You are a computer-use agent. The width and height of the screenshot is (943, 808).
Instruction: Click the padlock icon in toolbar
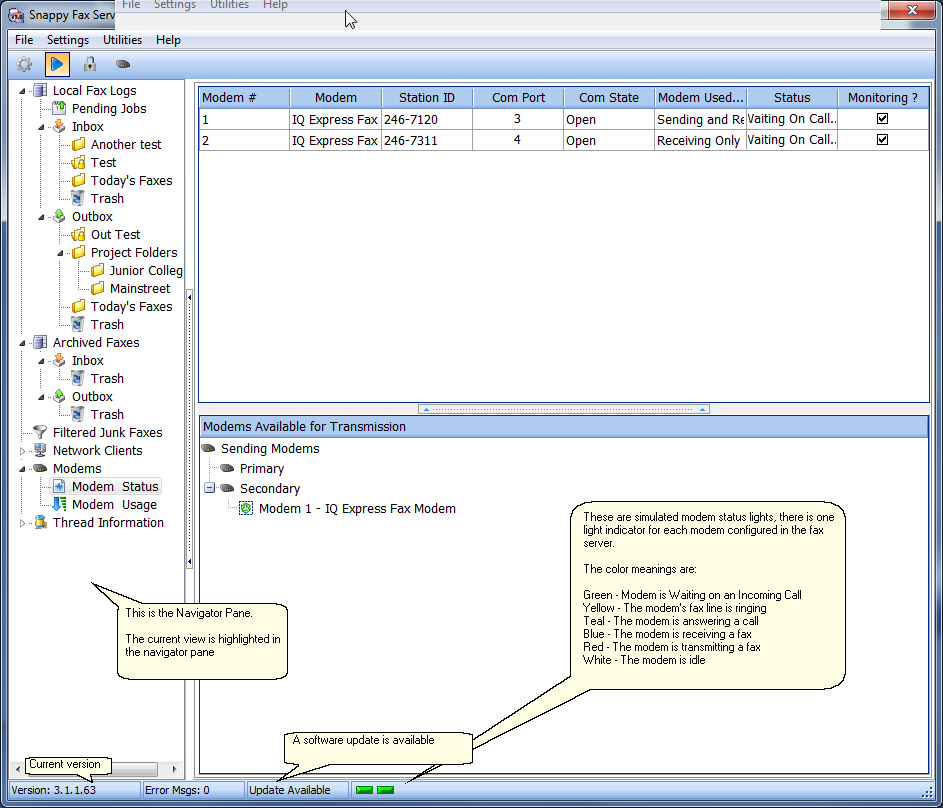coord(90,64)
